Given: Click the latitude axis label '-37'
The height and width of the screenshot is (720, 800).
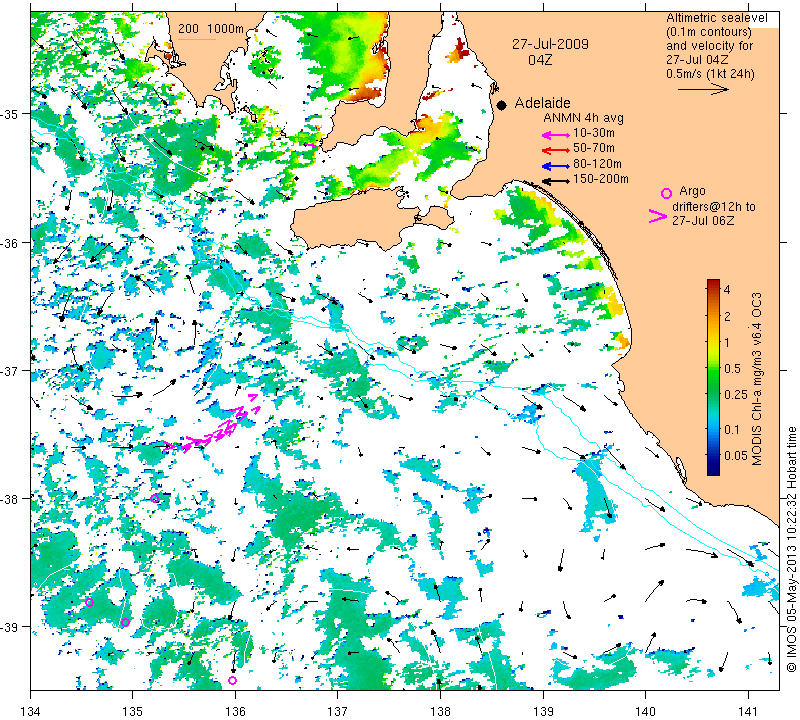Looking at the screenshot, I should point(9,370).
